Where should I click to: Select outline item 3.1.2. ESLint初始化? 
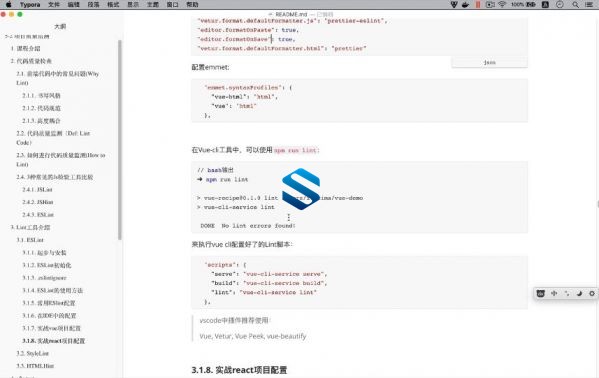47,265
